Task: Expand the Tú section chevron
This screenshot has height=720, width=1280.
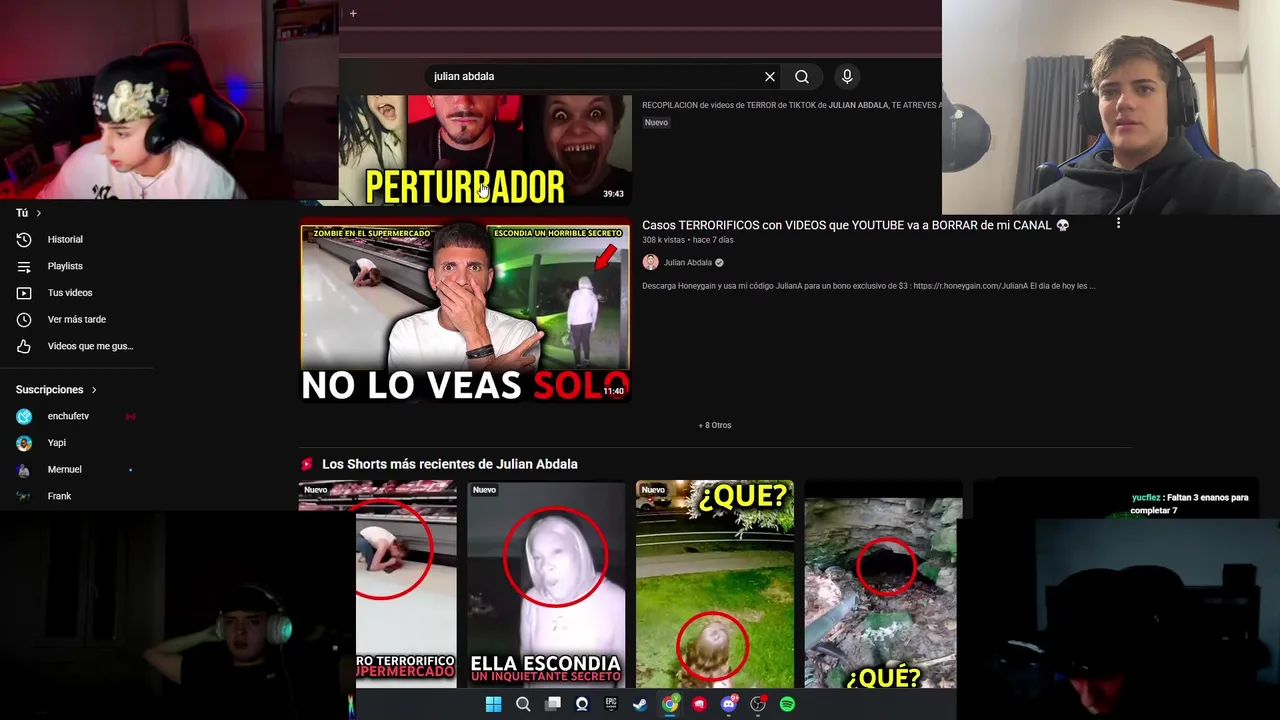Action: point(39,213)
